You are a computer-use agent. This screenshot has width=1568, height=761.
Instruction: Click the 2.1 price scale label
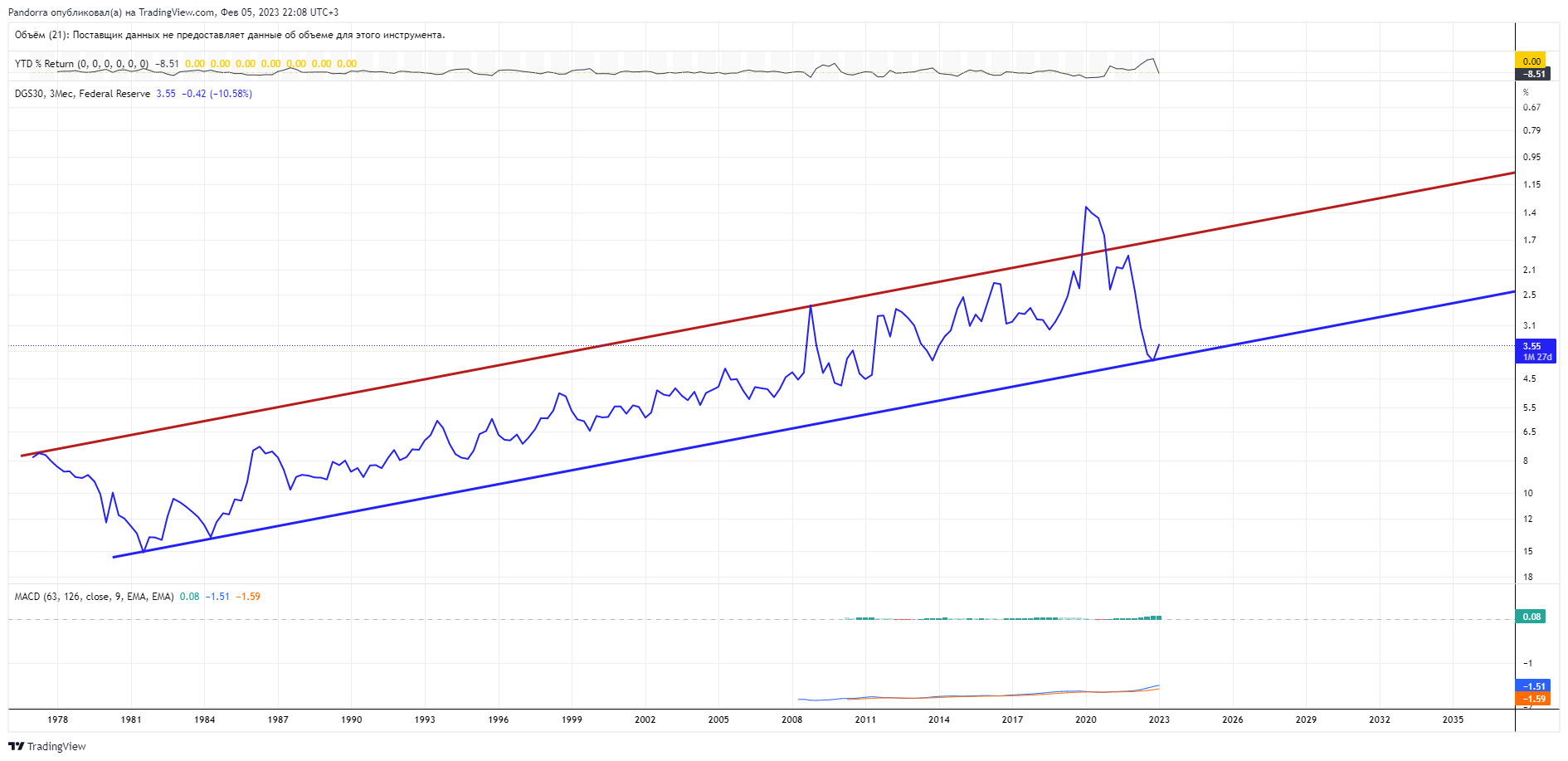coord(1529,270)
